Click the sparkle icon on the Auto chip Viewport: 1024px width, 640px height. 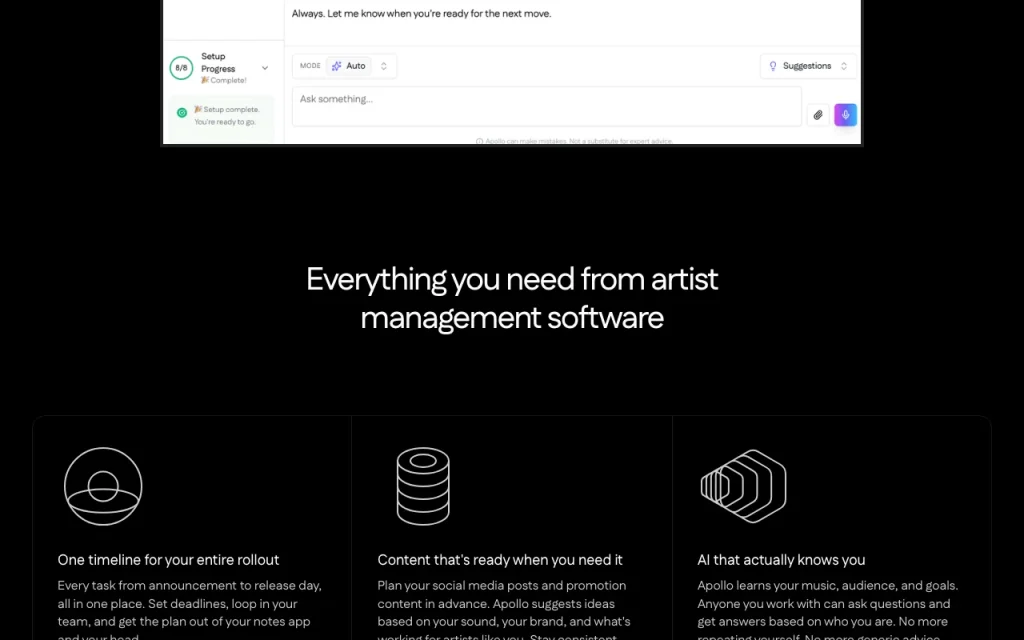(x=336, y=66)
